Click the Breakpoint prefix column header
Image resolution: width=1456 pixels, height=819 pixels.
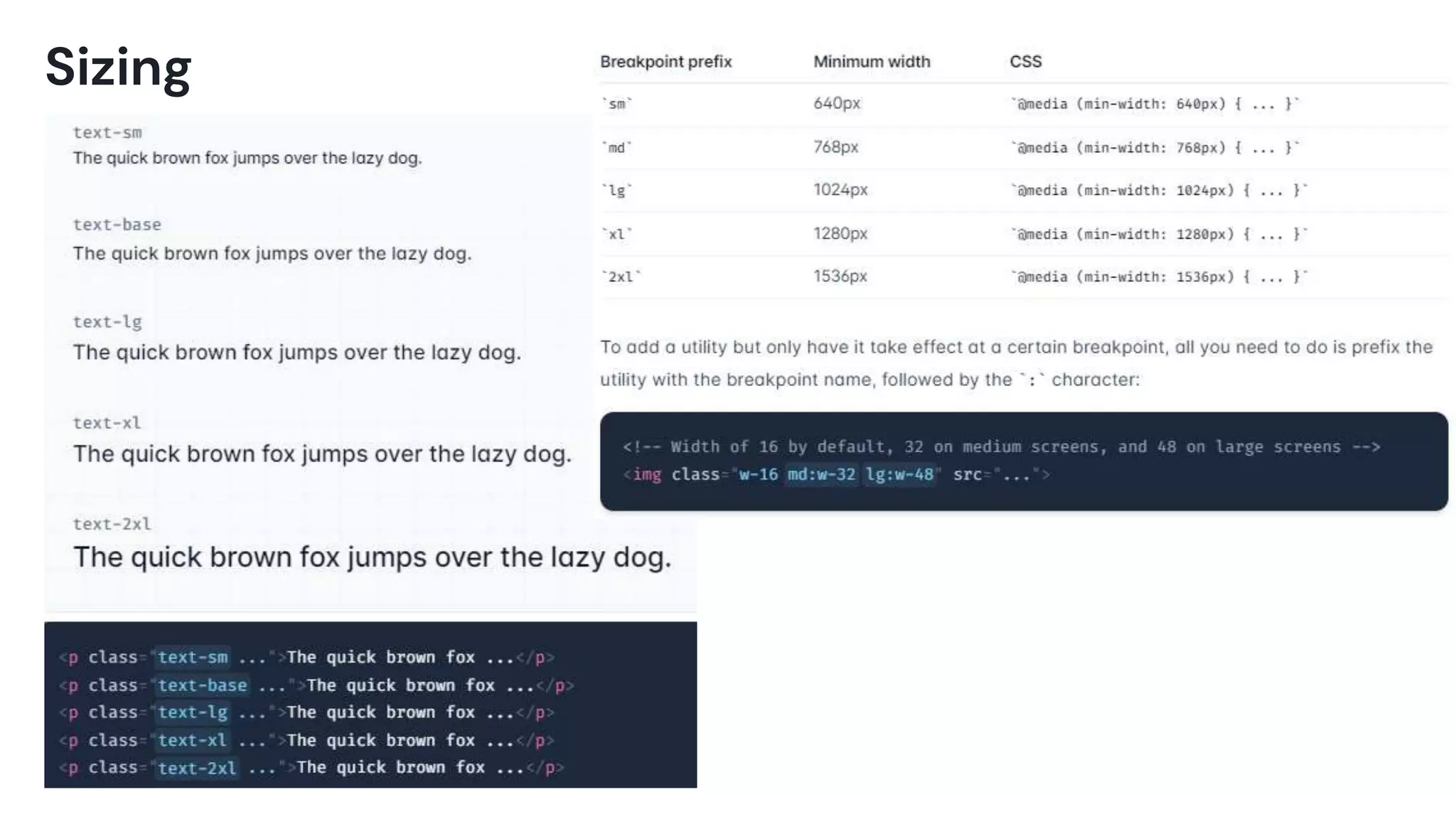(x=666, y=62)
